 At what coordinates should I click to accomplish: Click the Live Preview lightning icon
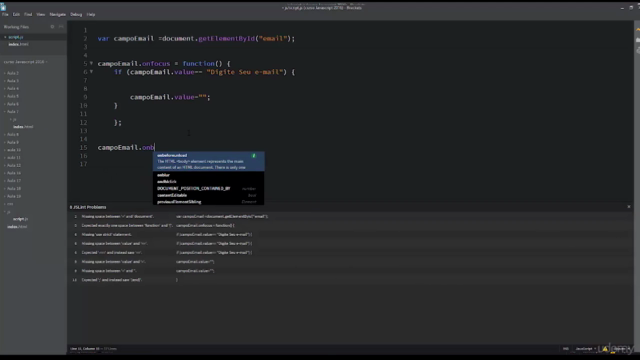638,30
